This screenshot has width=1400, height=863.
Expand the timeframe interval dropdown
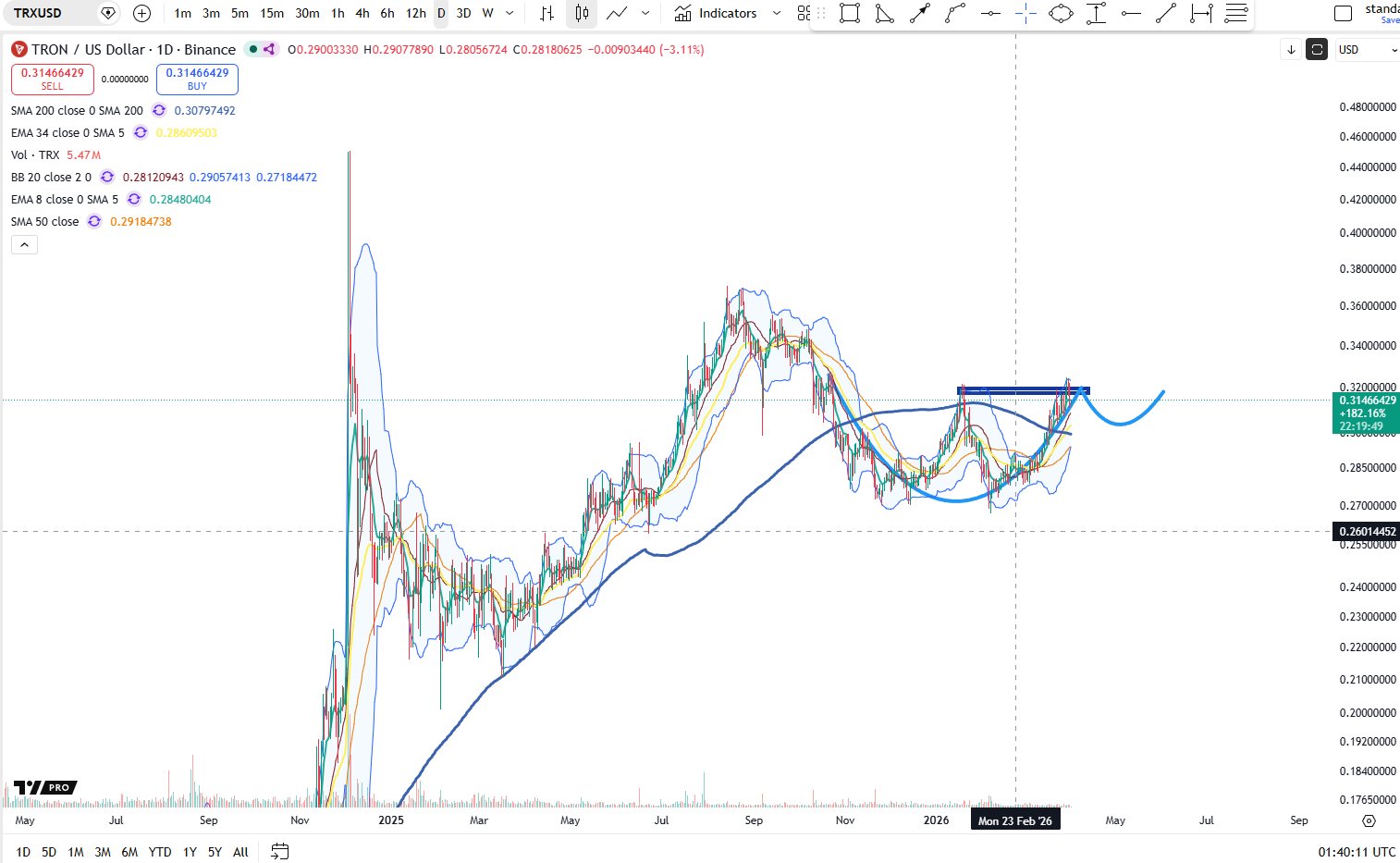click(x=510, y=13)
